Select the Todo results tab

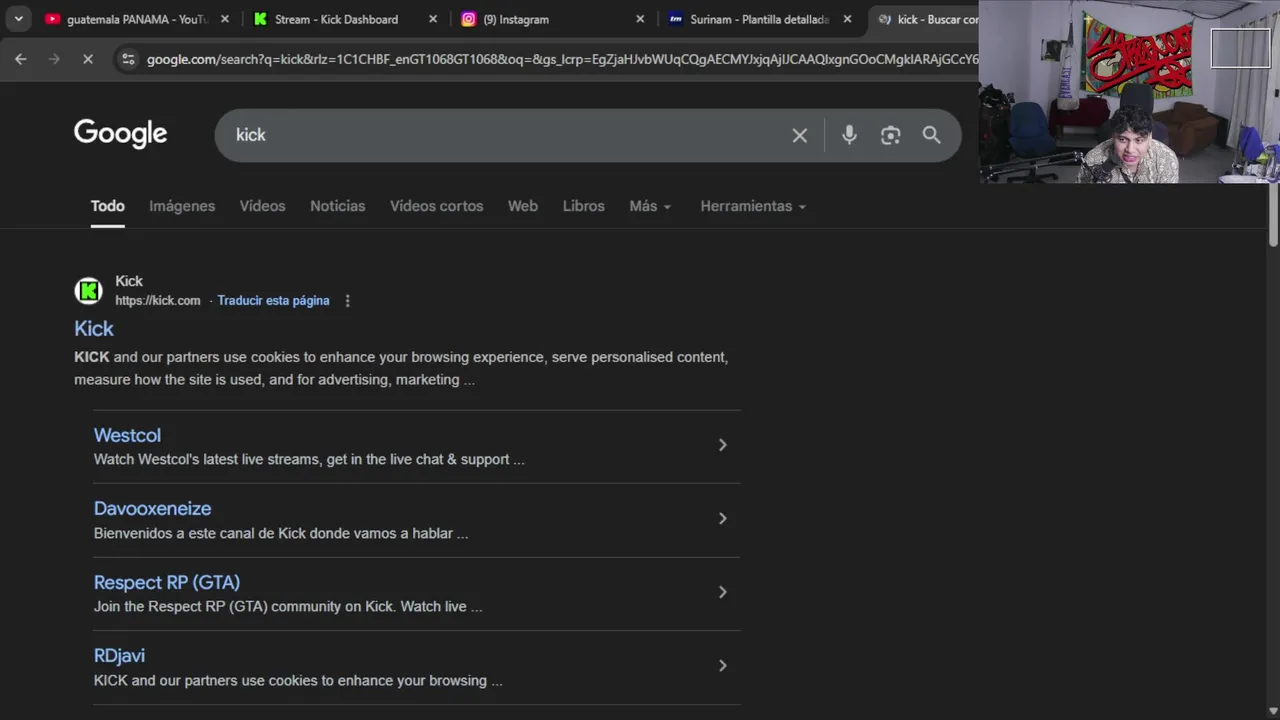coord(108,206)
